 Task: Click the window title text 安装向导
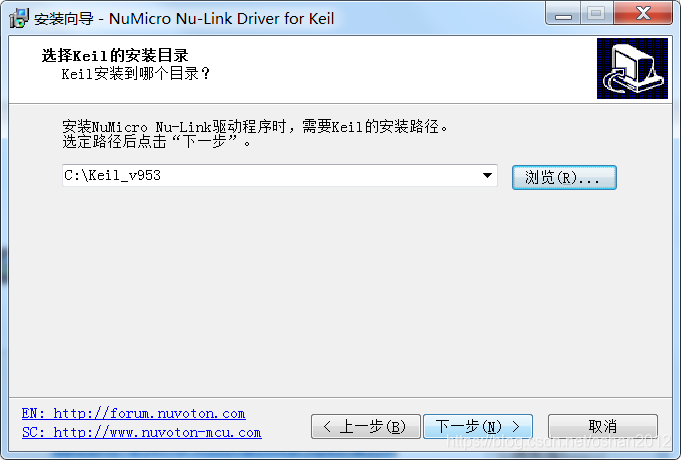[64, 19]
